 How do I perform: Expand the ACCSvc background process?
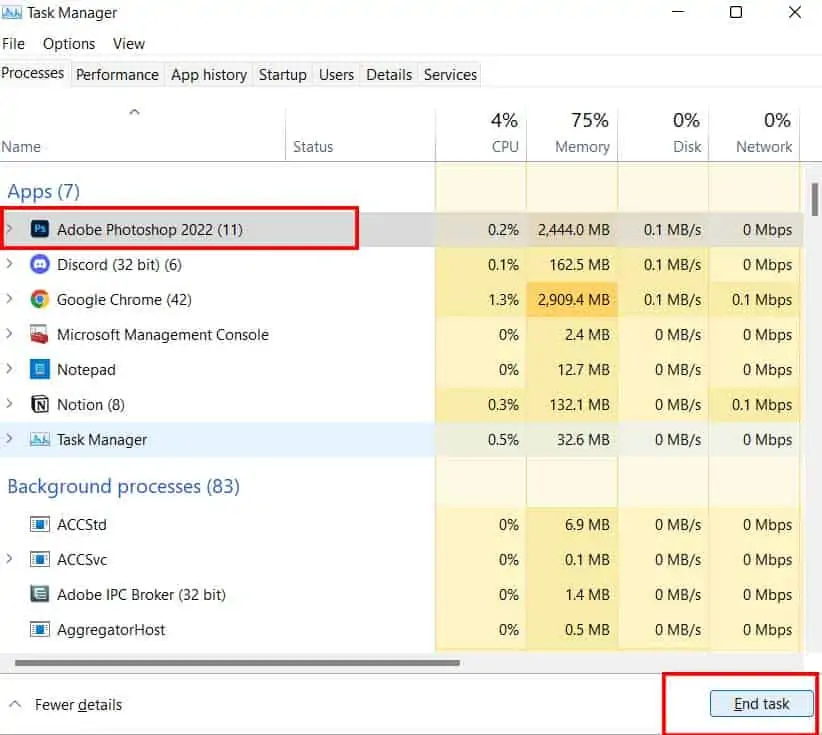click(x=9, y=559)
